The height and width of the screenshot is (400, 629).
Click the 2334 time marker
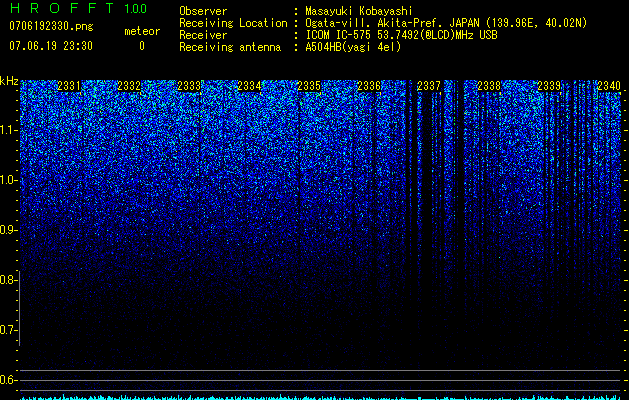tap(249, 86)
